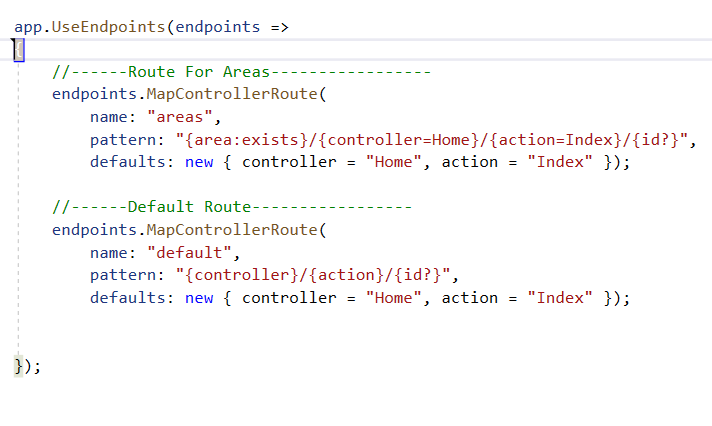
Task: Click the 'pattern:' label in areas route
Action: pos(127,140)
